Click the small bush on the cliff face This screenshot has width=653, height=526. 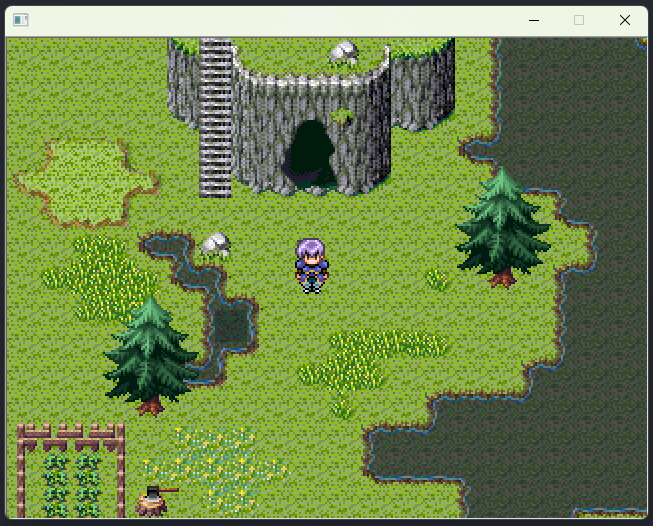tap(342, 116)
